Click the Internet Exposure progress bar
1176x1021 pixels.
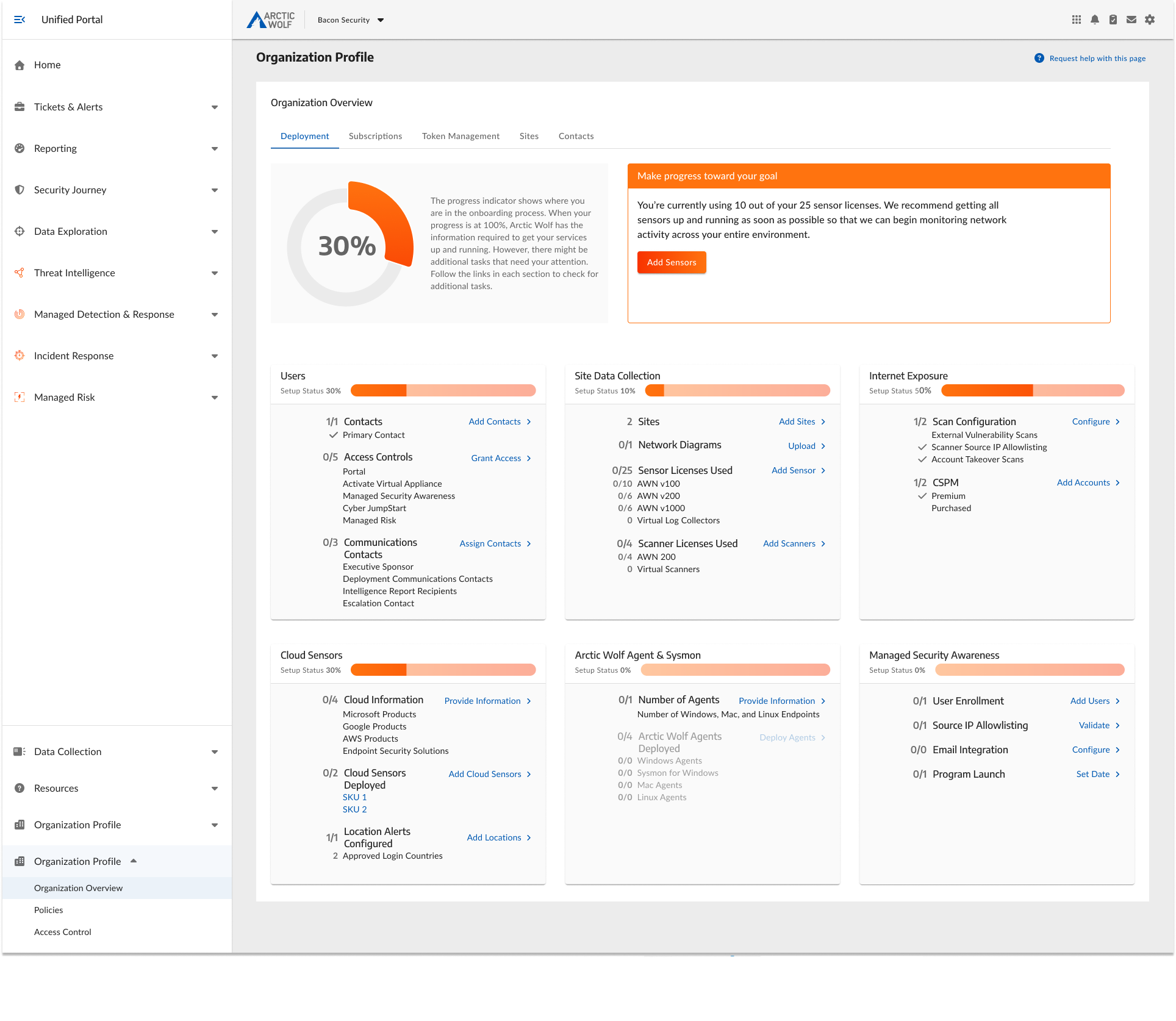1033,390
